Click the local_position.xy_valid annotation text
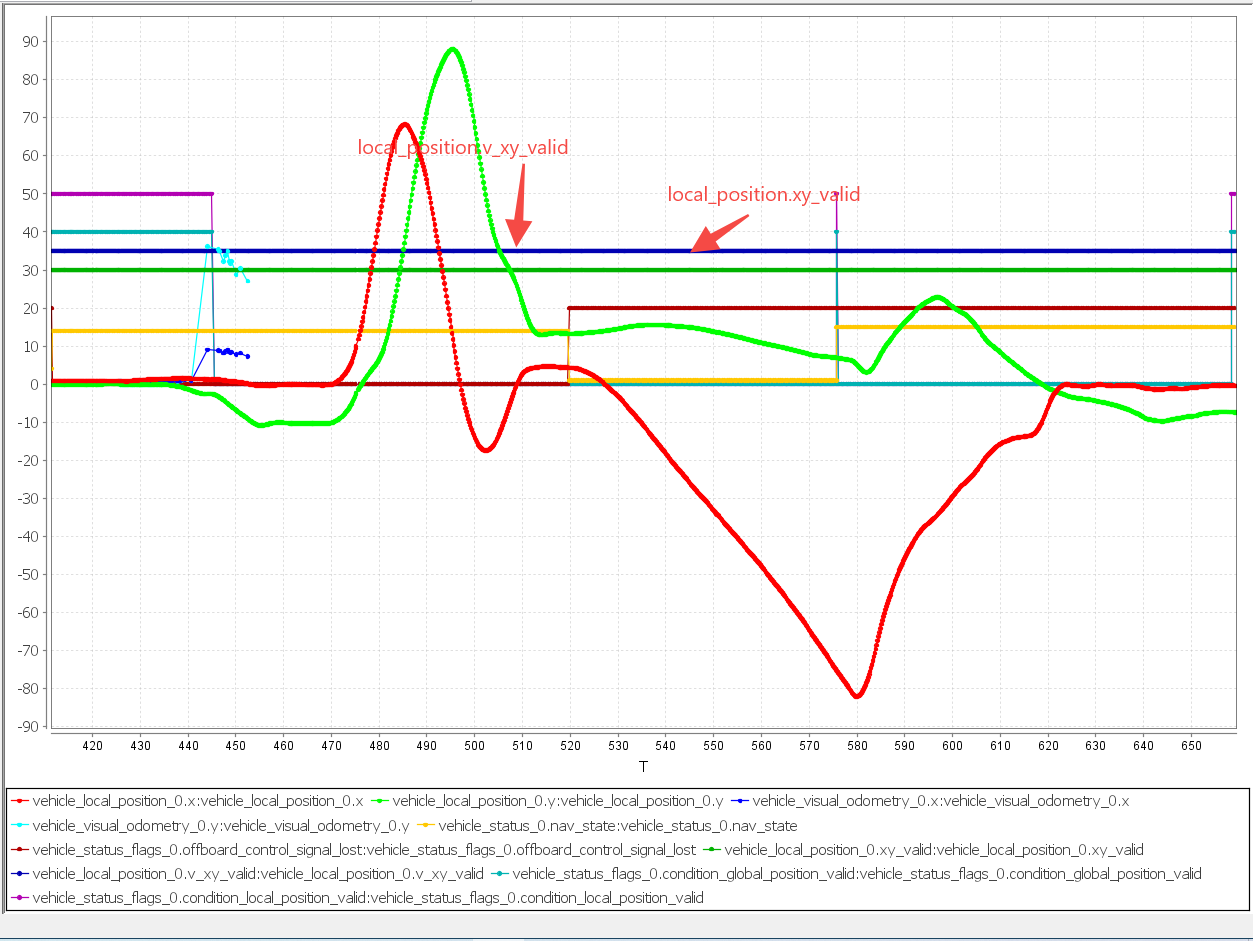The width and height of the screenshot is (1253, 941). (x=763, y=194)
